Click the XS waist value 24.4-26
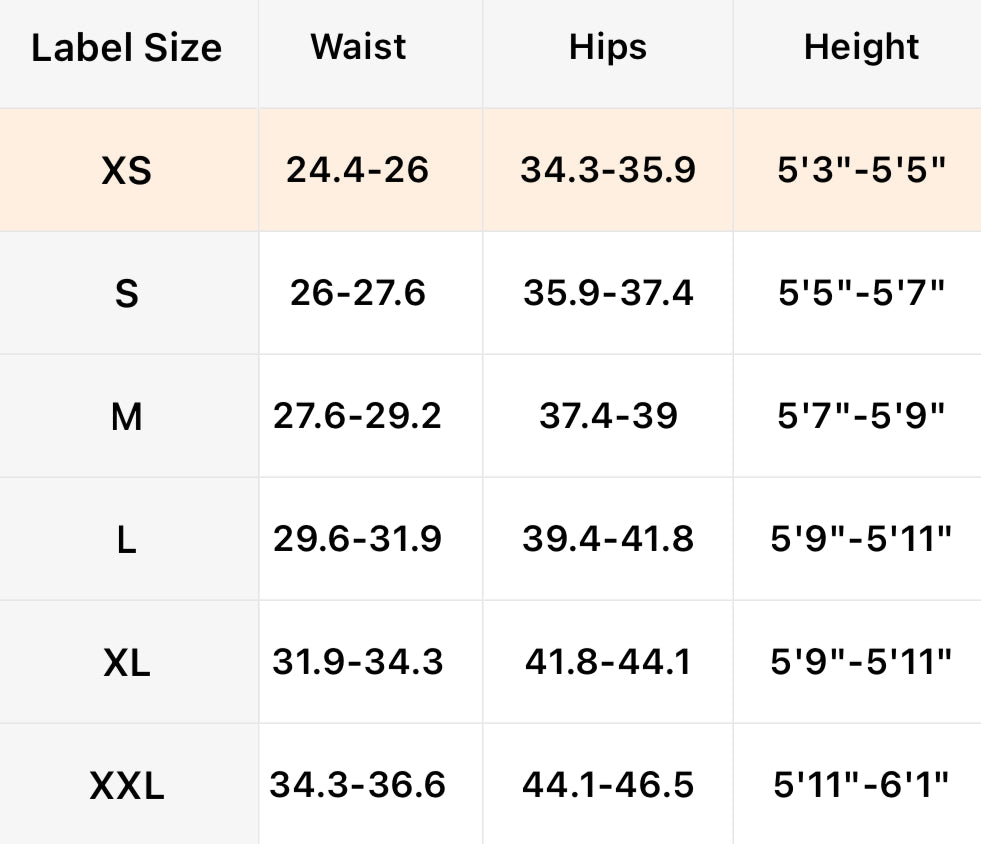 (x=358, y=171)
